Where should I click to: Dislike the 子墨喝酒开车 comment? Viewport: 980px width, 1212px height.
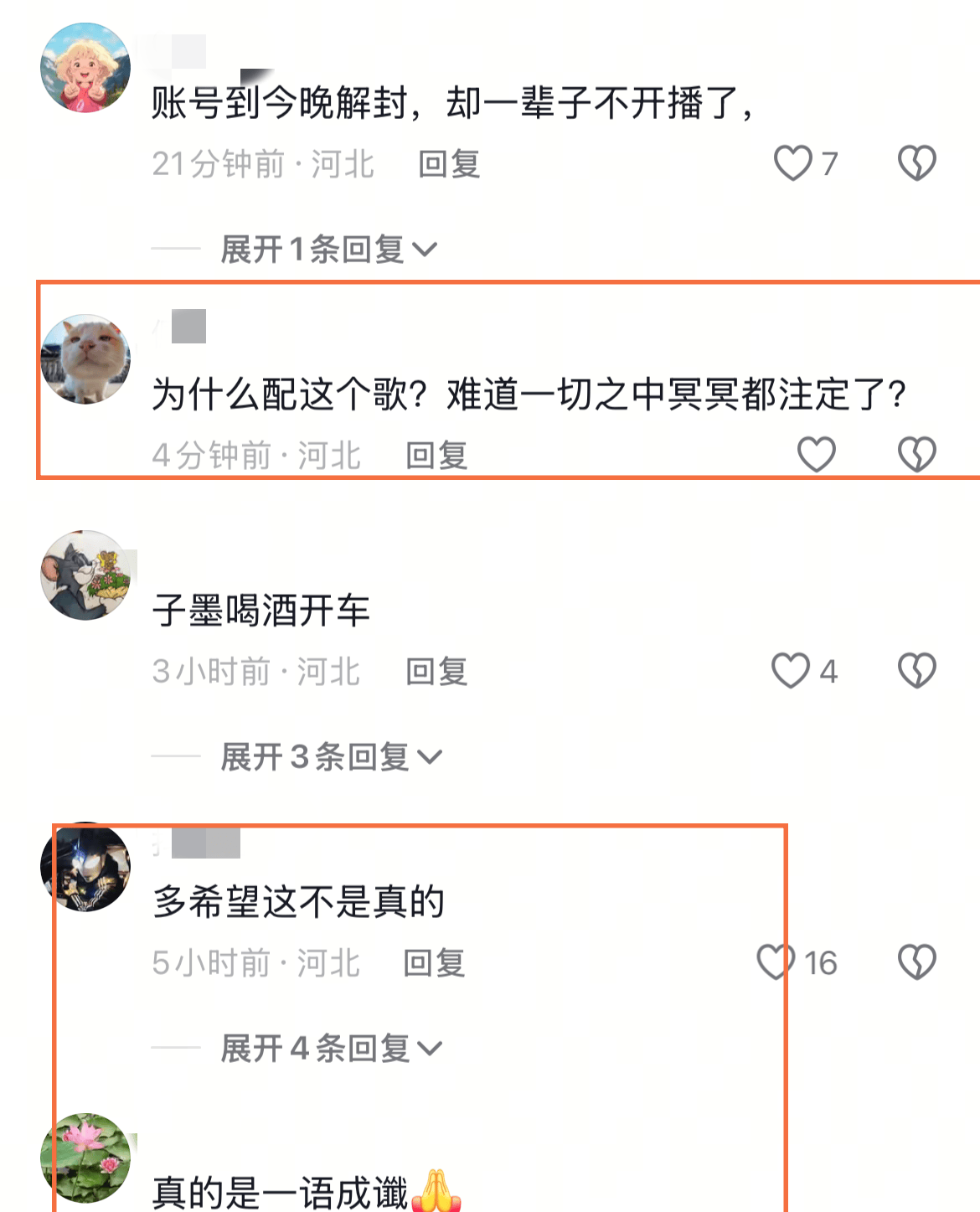click(917, 670)
